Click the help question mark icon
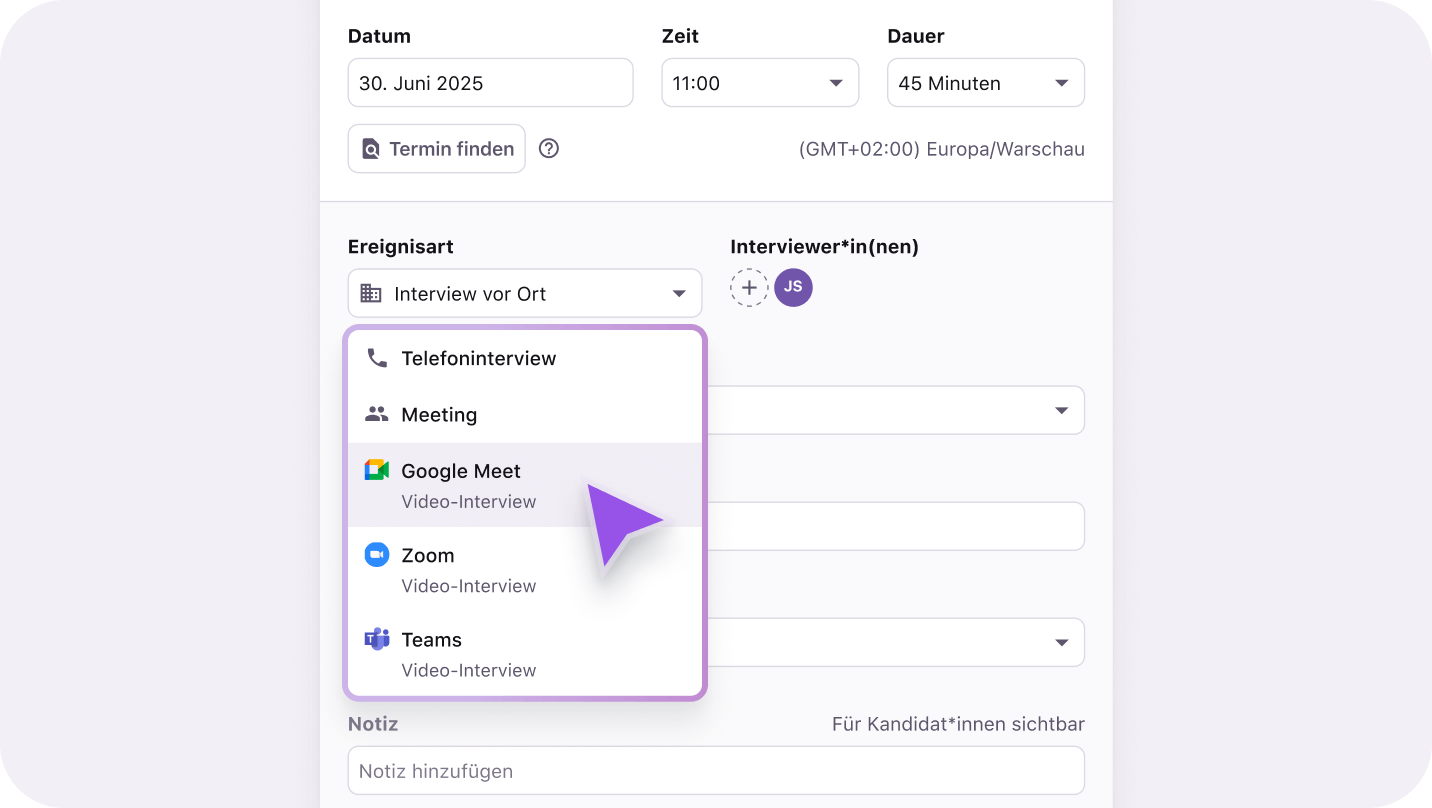This screenshot has width=1432, height=808. (549, 149)
